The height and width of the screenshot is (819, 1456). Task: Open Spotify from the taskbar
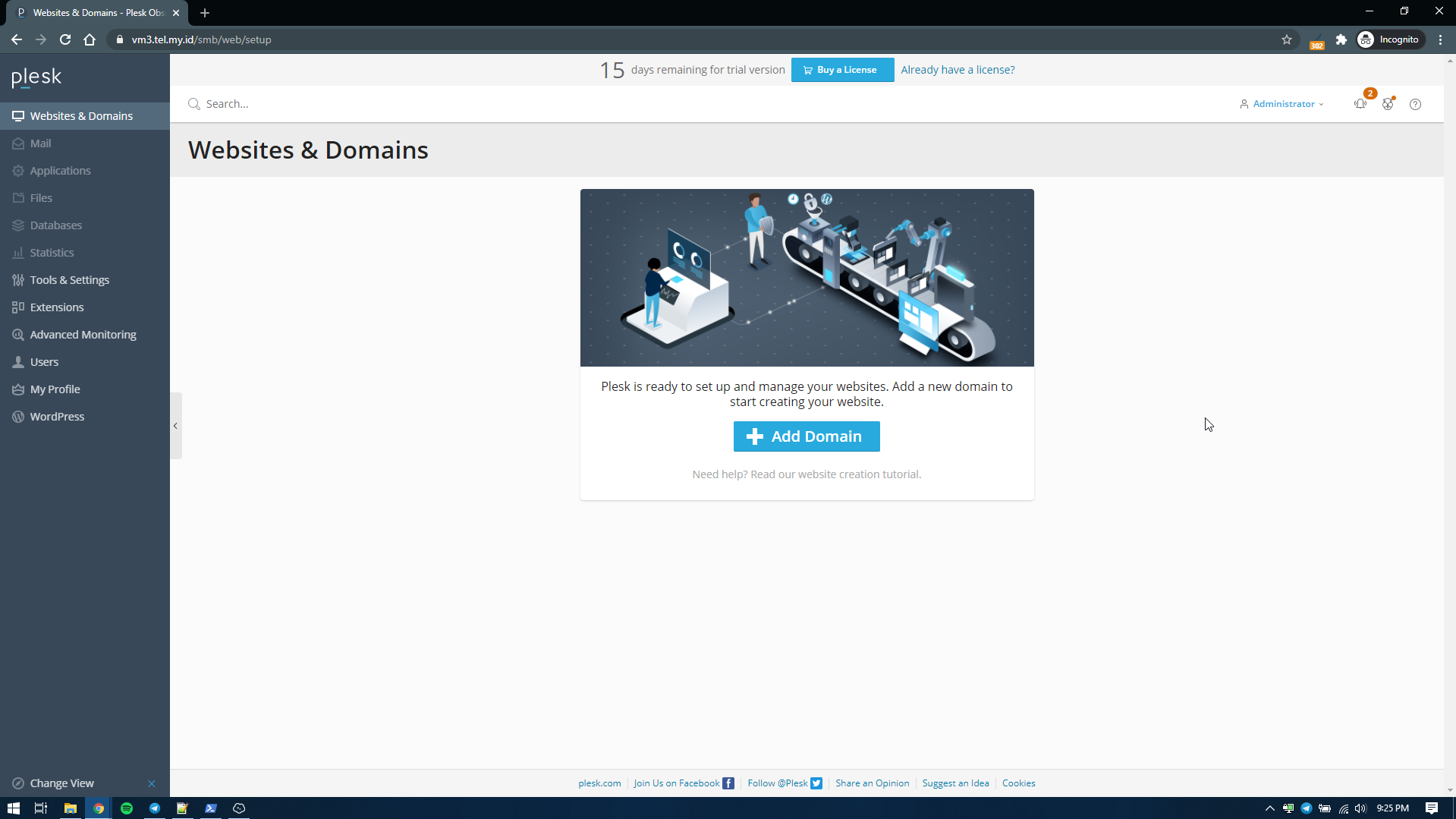[x=127, y=808]
